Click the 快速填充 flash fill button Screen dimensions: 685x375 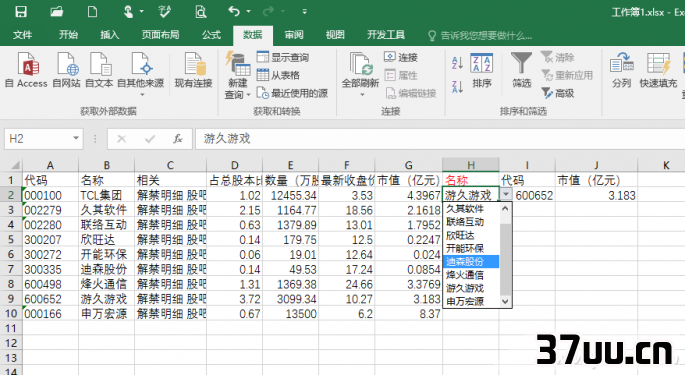658,70
